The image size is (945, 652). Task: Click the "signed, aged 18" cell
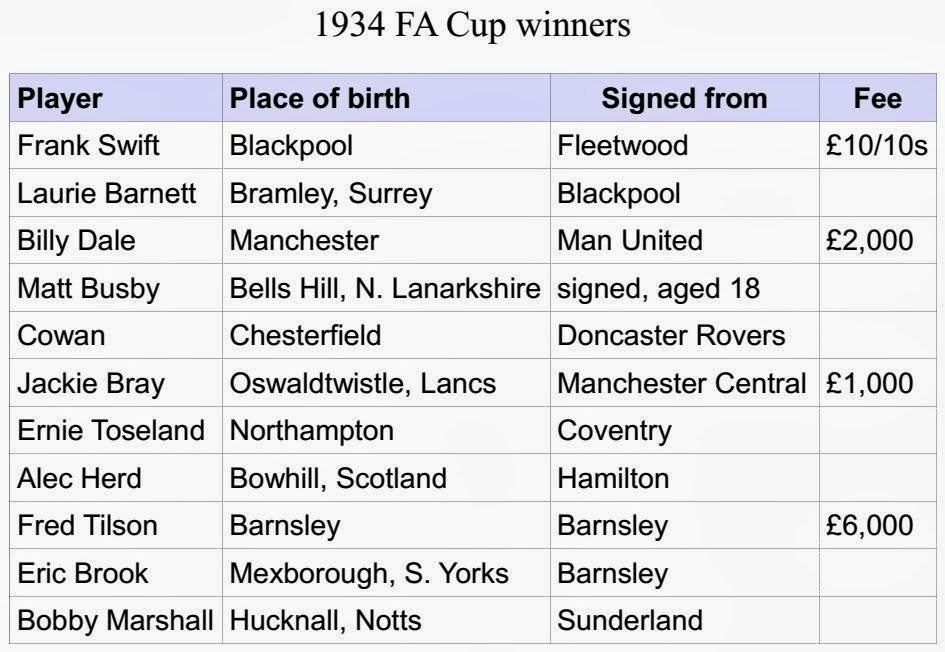pyautogui.click(x=658, y=289)
